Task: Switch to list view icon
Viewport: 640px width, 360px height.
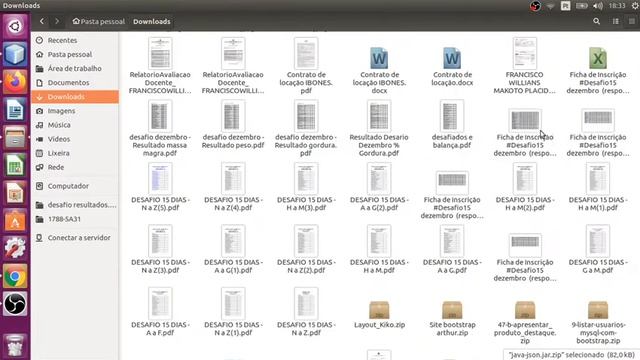Action: click(x=616, y=21)
